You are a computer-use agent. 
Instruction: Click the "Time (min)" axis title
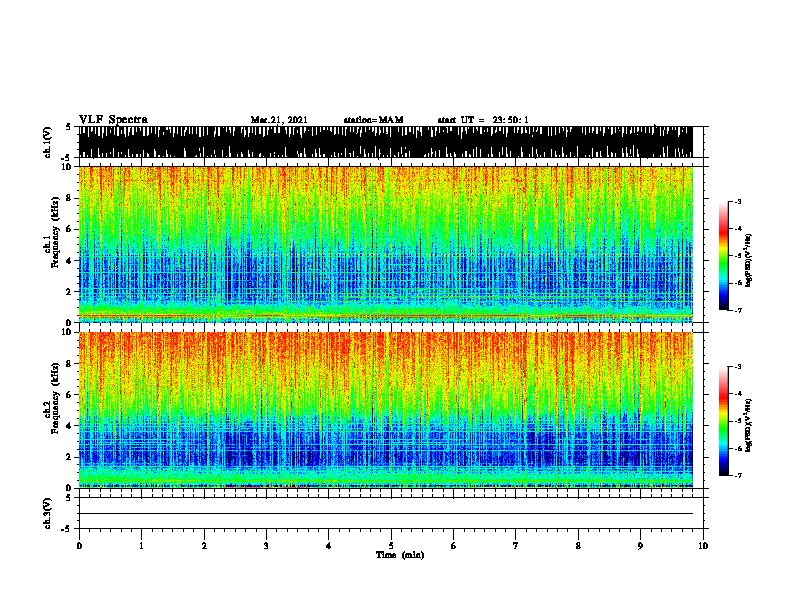tap(400, 555)
